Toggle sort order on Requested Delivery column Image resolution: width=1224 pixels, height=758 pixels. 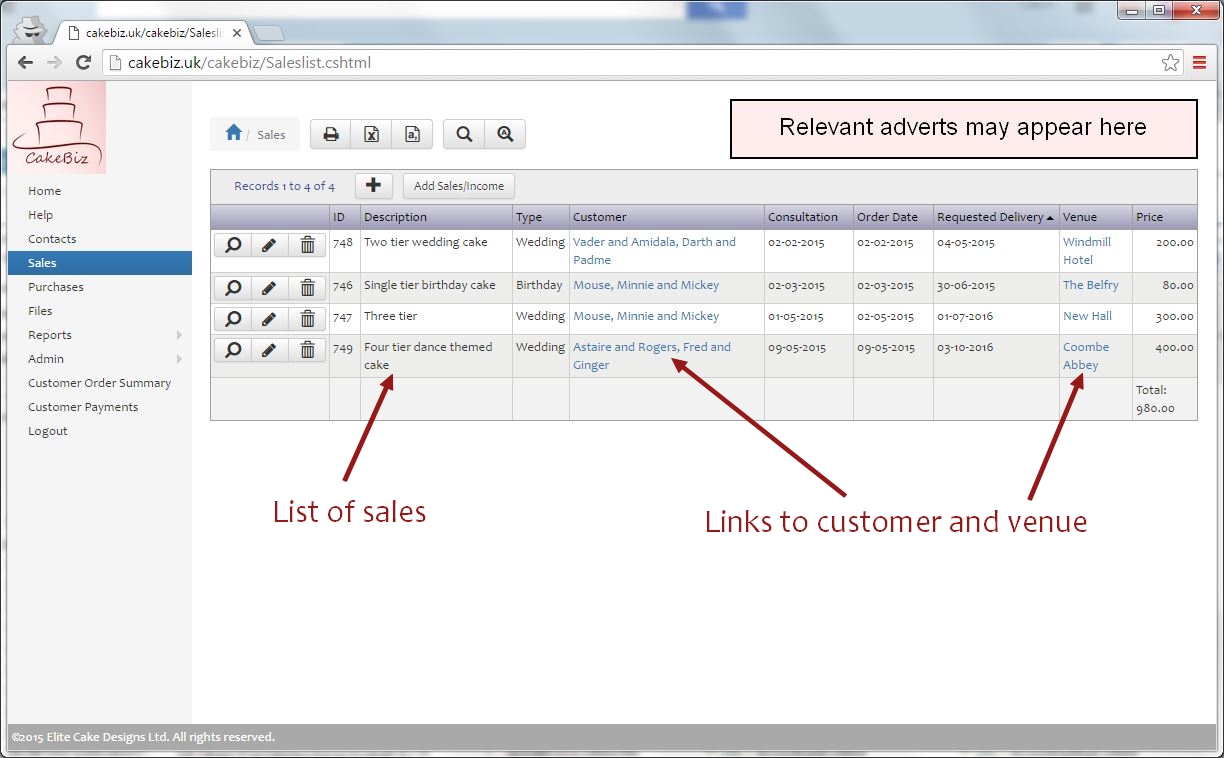(994, 216)
